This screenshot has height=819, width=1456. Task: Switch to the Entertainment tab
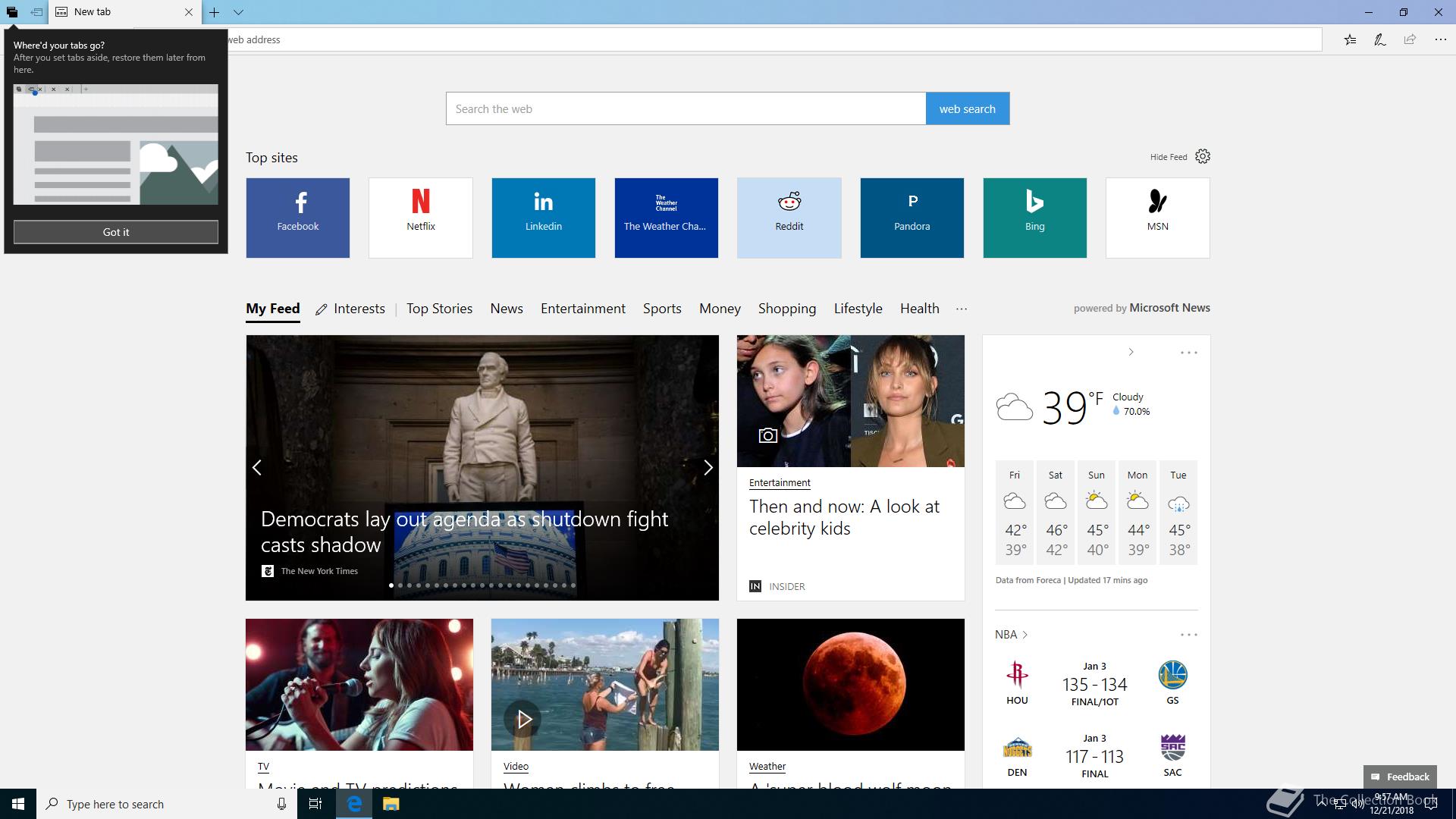pyautogui.click(x=582, y=309)
